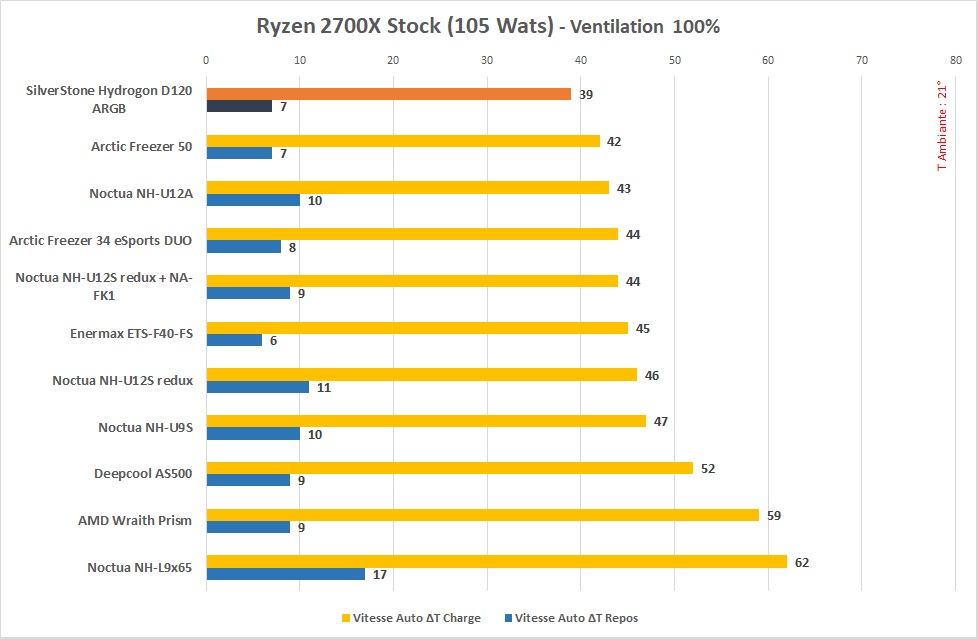
Task: Select Noctua NH-L9x65 yellow charge bar
Action: (x=496, y=562)
